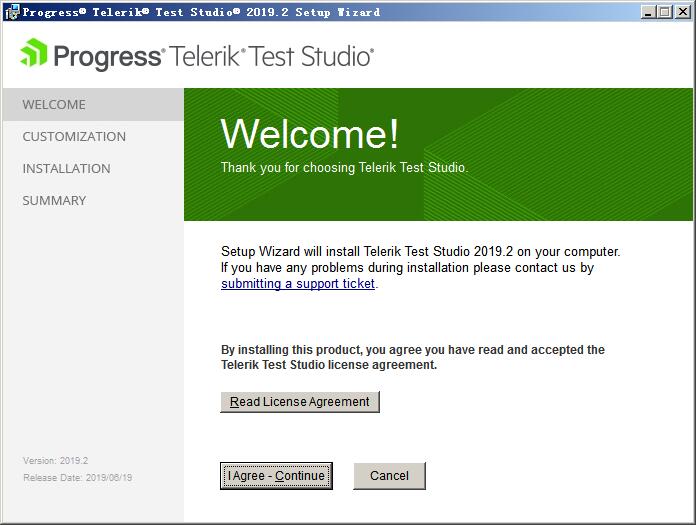696x525 pixels.
Task: Minimize the Setup Wizard window
Action: (648, 12)
